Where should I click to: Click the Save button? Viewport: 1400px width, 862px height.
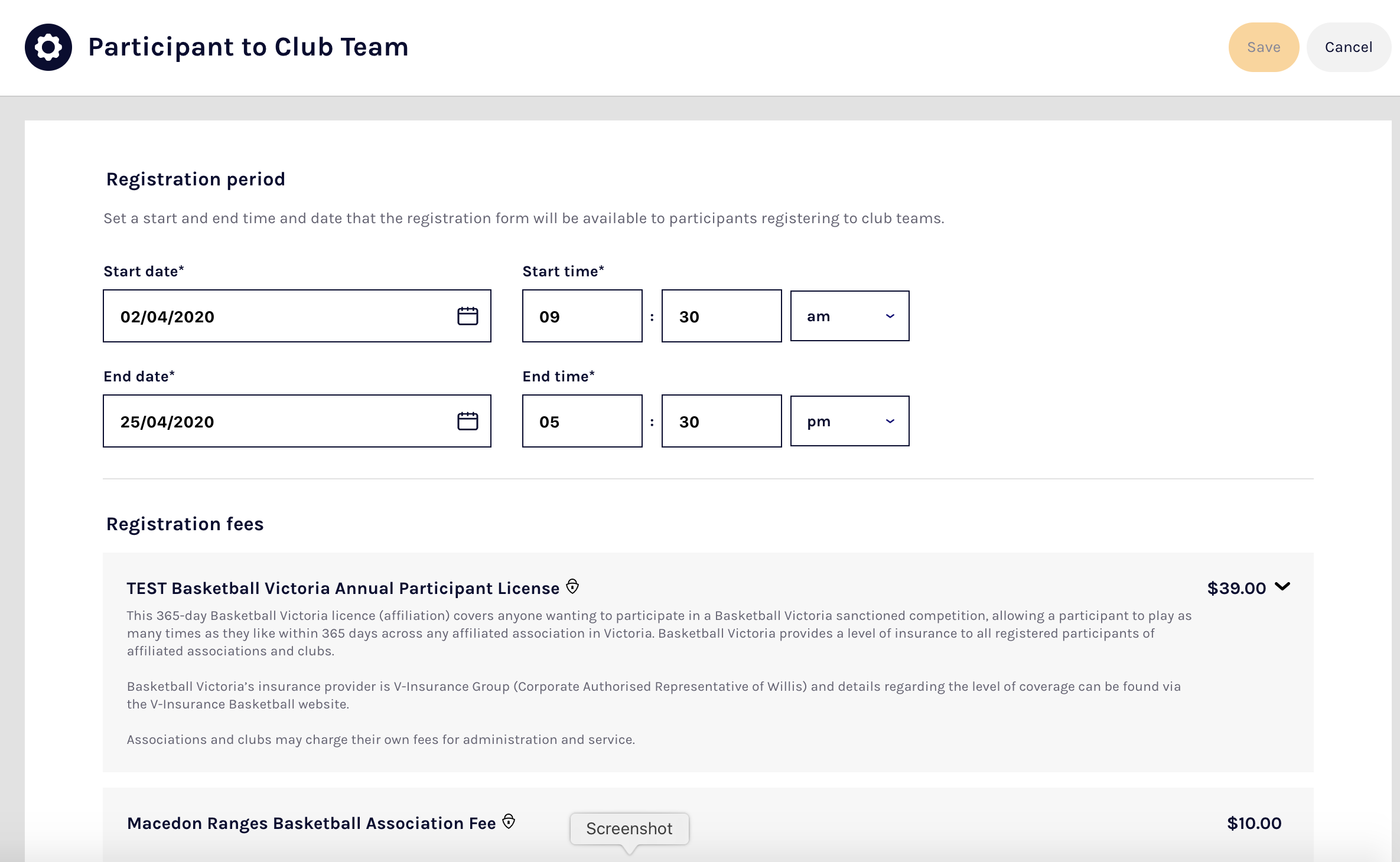click(1264, 47)
